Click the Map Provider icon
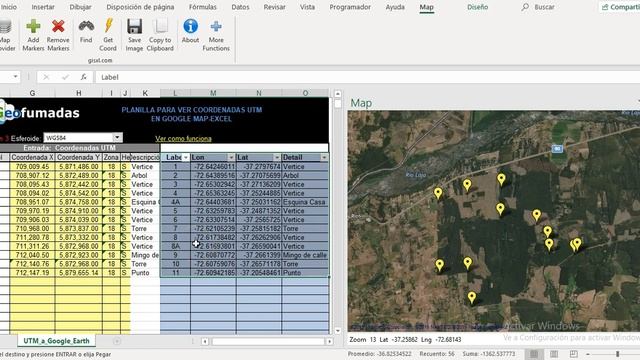640x360 pixels. pos(5,27)
